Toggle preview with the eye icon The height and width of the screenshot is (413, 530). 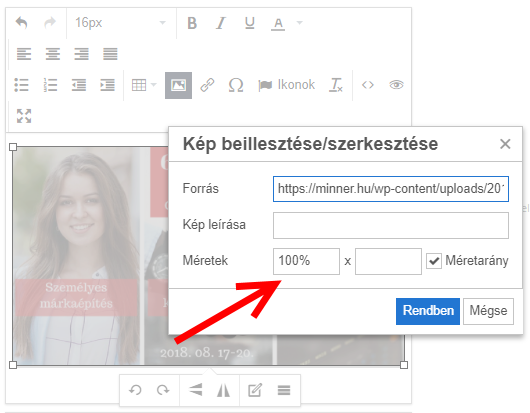[x=396, y=85]
